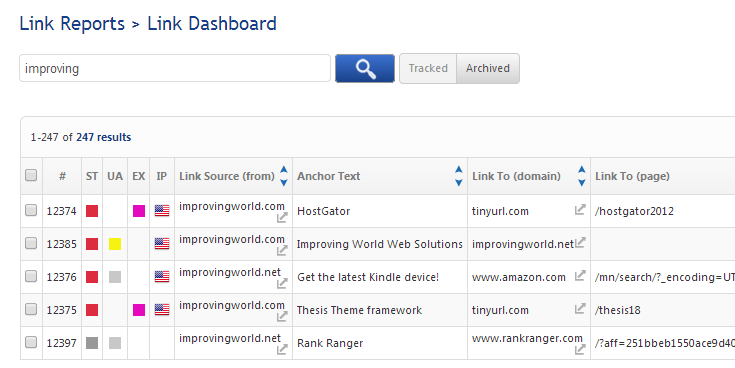Screen dimensions: 735x368
Task: Open Link Reports breadcrumb link
Action: point(72,23)
